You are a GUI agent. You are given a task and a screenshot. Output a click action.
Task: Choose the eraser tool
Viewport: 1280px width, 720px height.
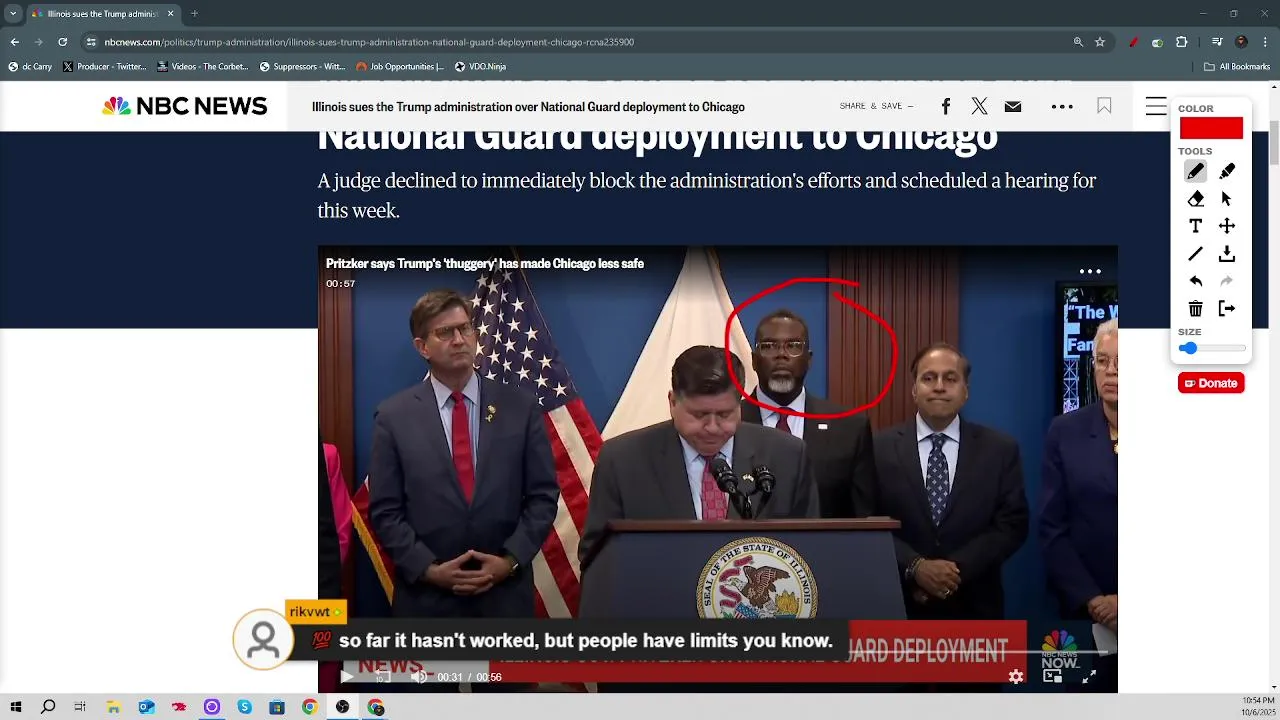1195,199
